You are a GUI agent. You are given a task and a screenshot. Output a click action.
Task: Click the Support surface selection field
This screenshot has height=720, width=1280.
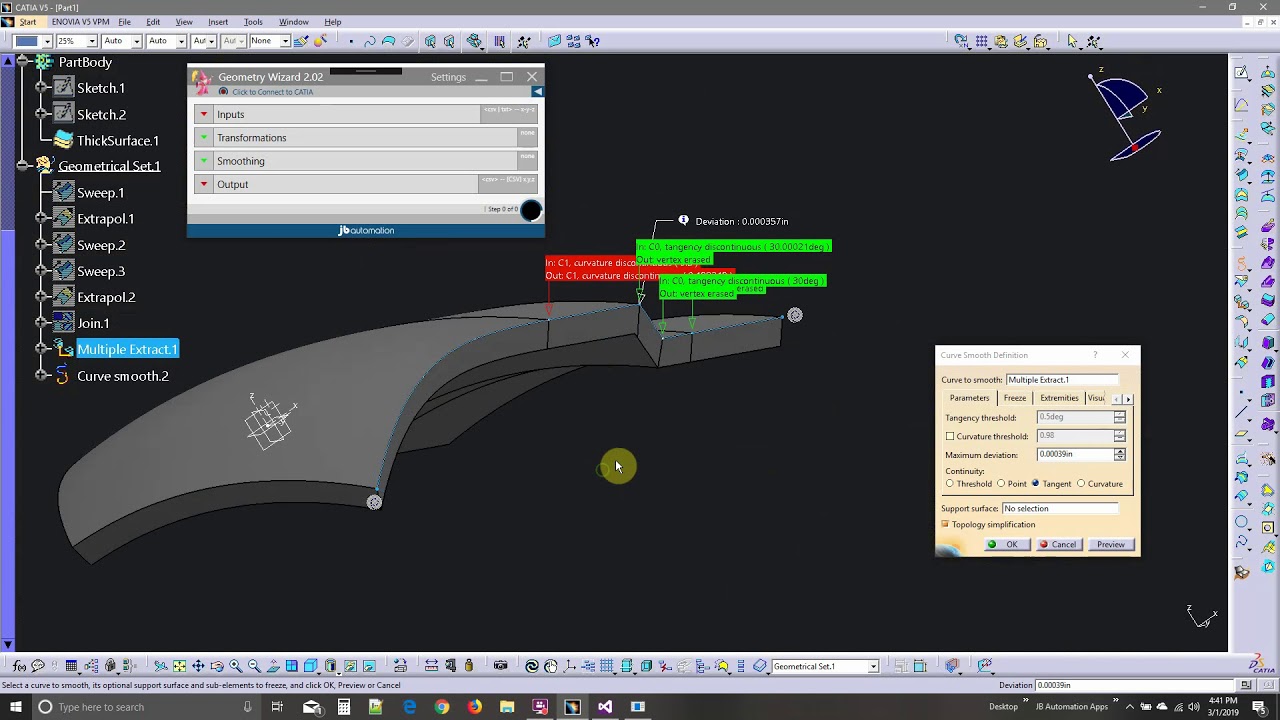click(1060, 509)
